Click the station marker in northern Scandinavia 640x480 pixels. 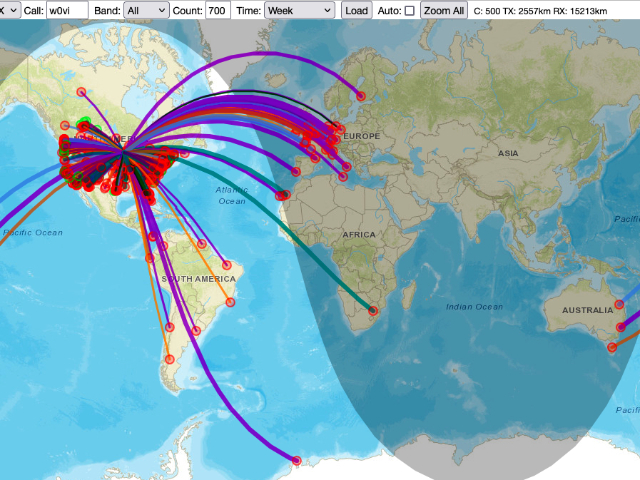click(360, 96)
